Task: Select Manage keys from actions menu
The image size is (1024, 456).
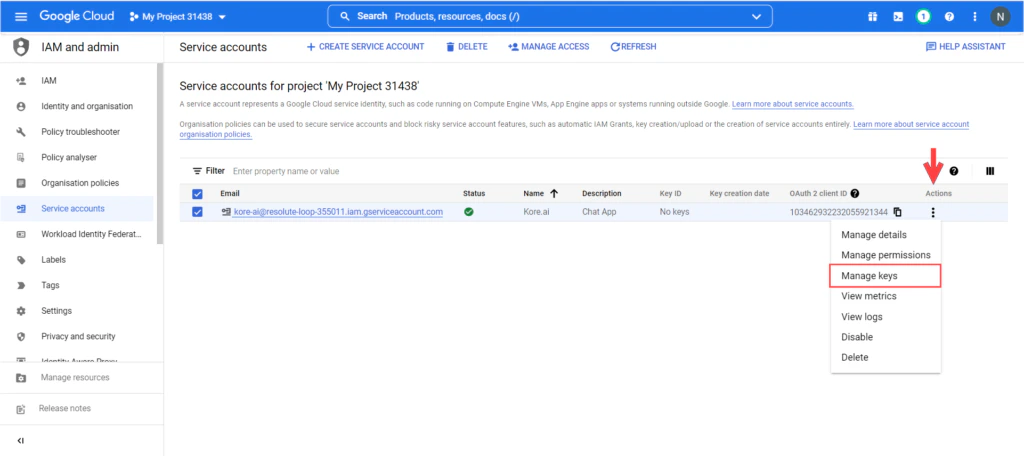Action: click(885, 276)
